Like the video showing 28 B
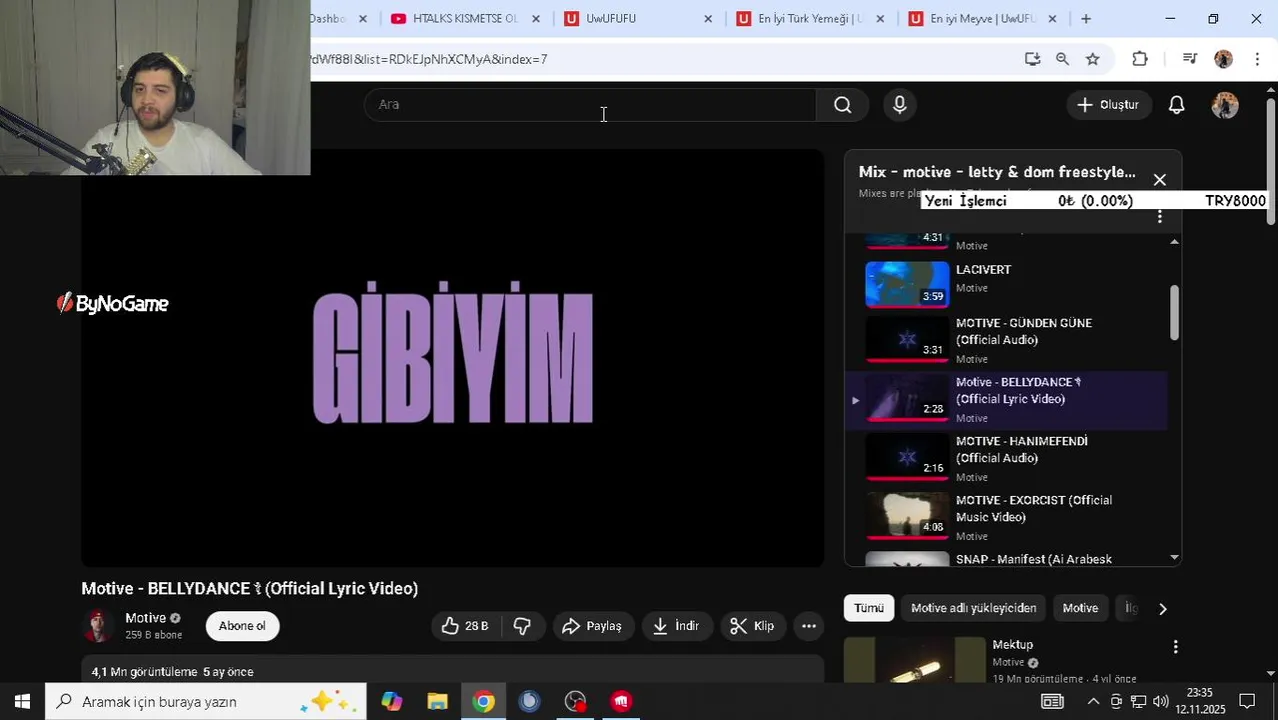This screenshot has height=720, width=1278. tap(466, 626)
